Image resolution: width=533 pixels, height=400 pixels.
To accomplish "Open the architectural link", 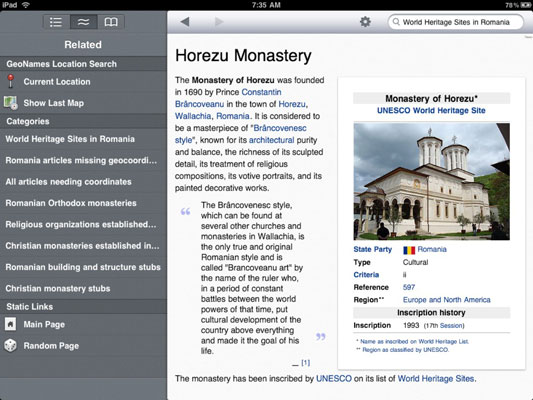I will (272, 140).
